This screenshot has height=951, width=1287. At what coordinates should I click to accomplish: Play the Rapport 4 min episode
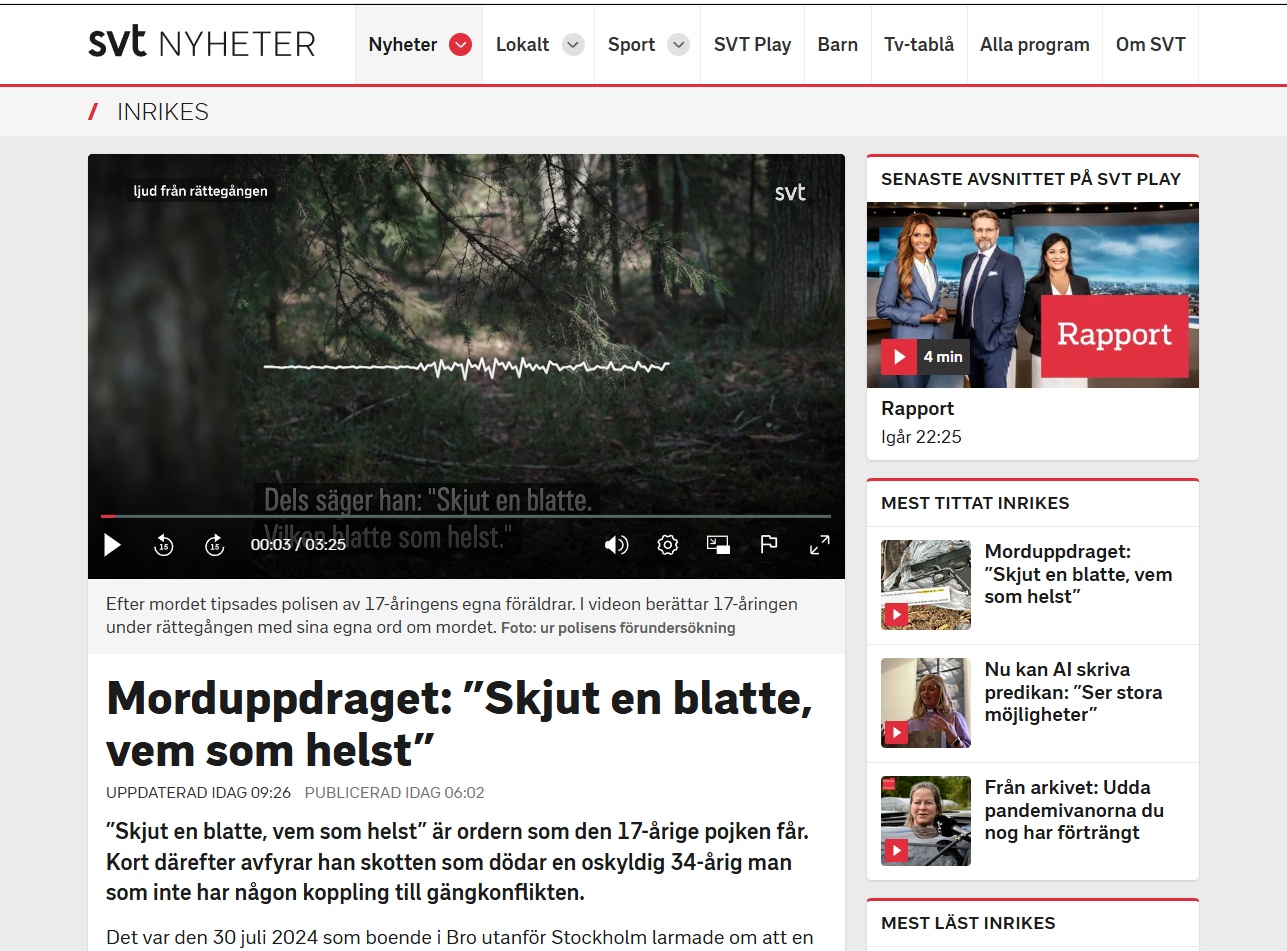click(x=899, y=357)
